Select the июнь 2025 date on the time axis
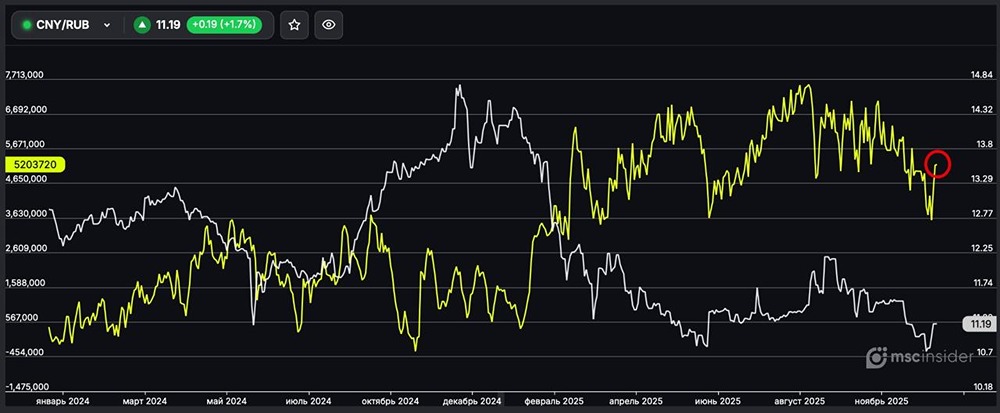 pyautogui.click(x=717, y=402)
